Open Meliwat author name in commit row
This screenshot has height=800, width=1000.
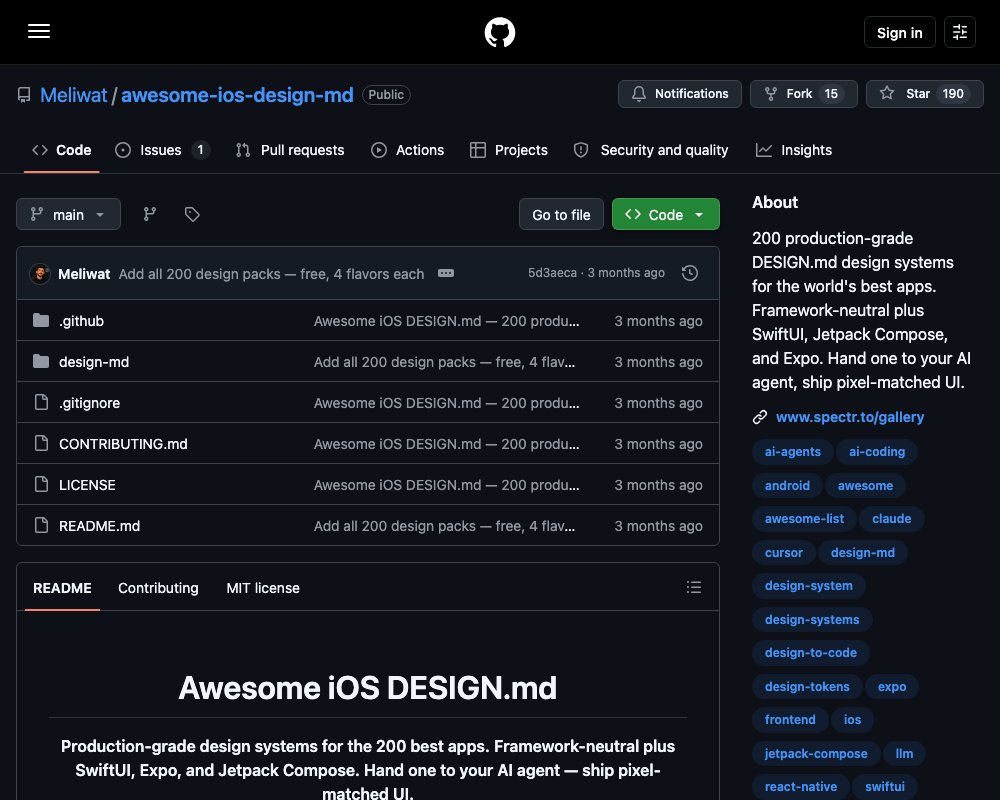pos(84,274)
